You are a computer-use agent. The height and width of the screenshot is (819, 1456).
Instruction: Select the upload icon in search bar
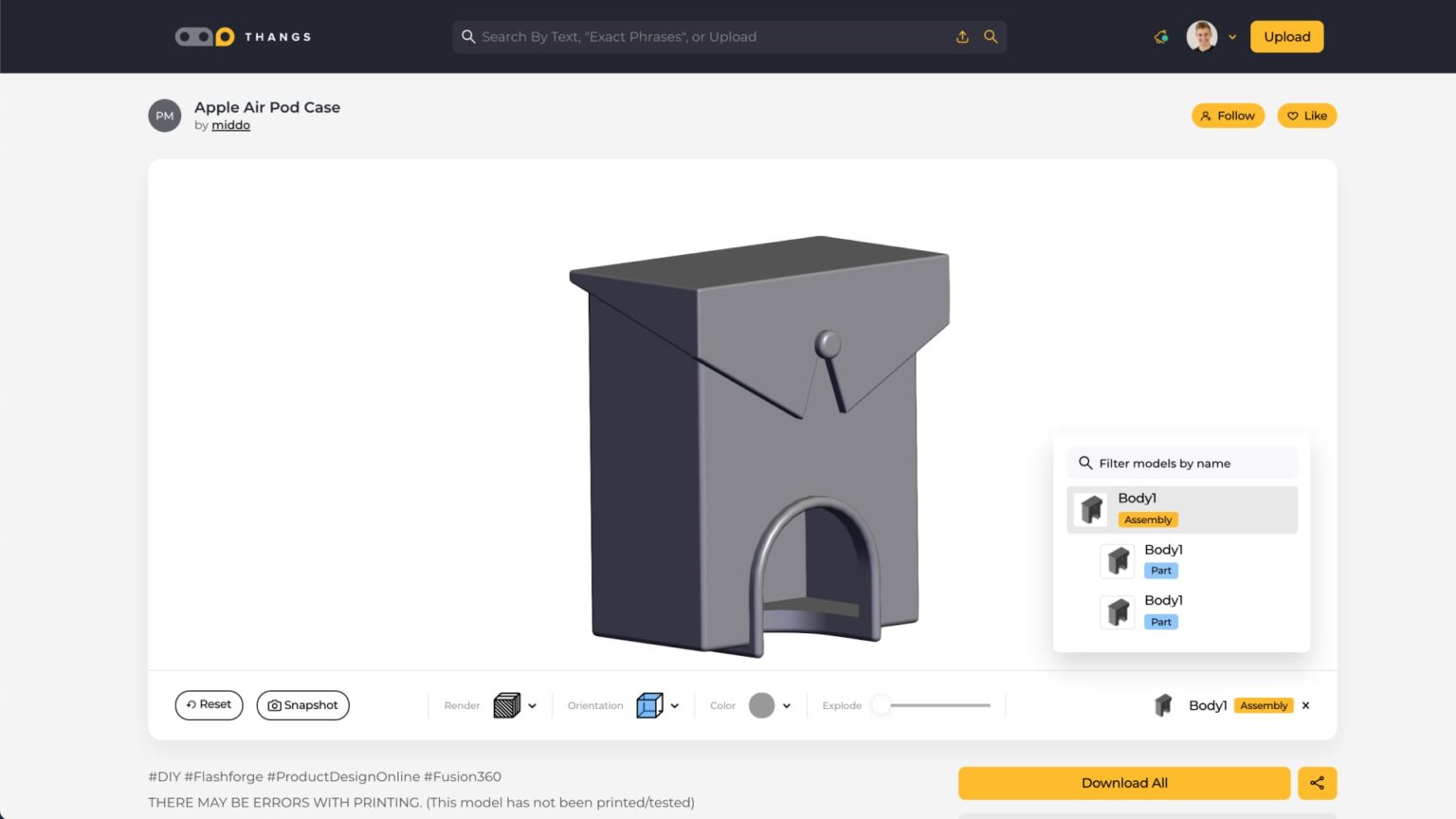pos(962,36)
